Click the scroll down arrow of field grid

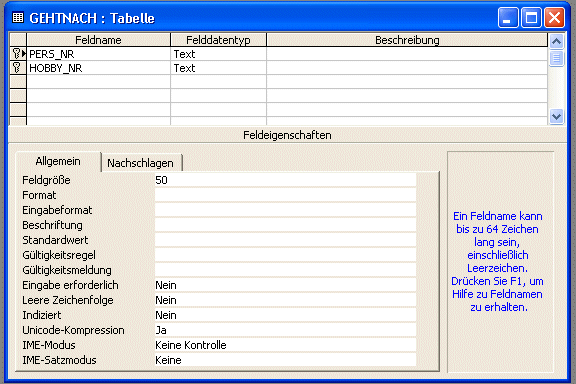click(x=557, y=116)
